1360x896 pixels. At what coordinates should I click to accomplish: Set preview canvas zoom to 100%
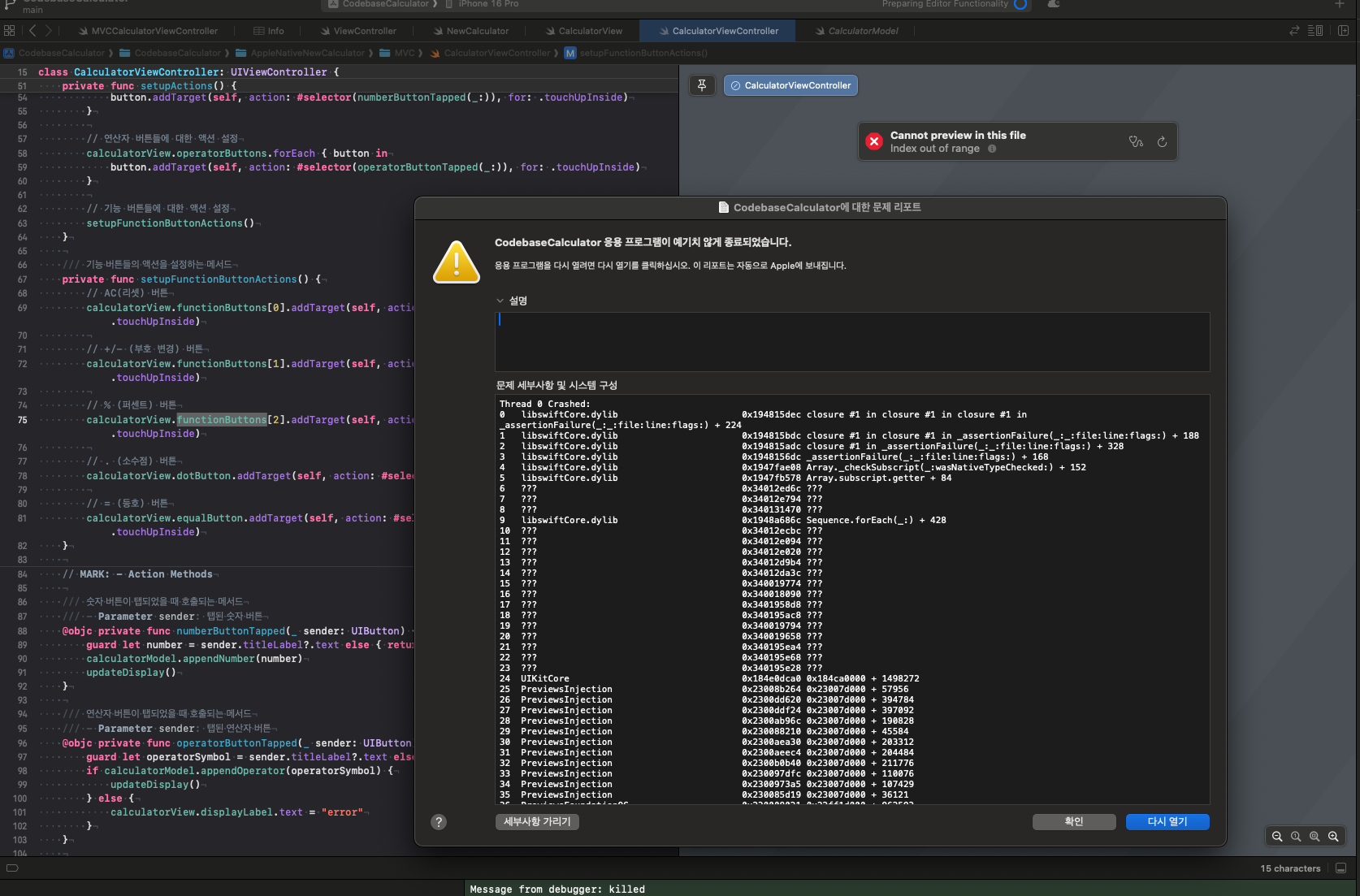(1296, 836)
